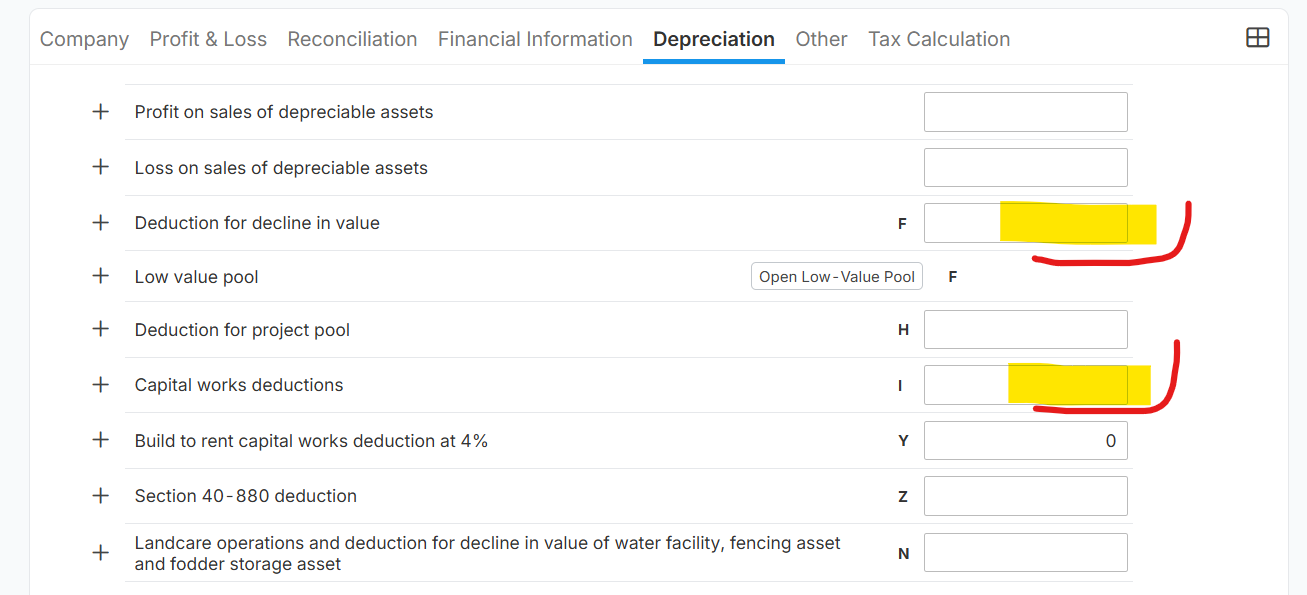Image resolution: width=1307 pixels, height=595 pixels.
Task: Click plus icon beside Landcare operations row
Action: click(x=101, y=553)
